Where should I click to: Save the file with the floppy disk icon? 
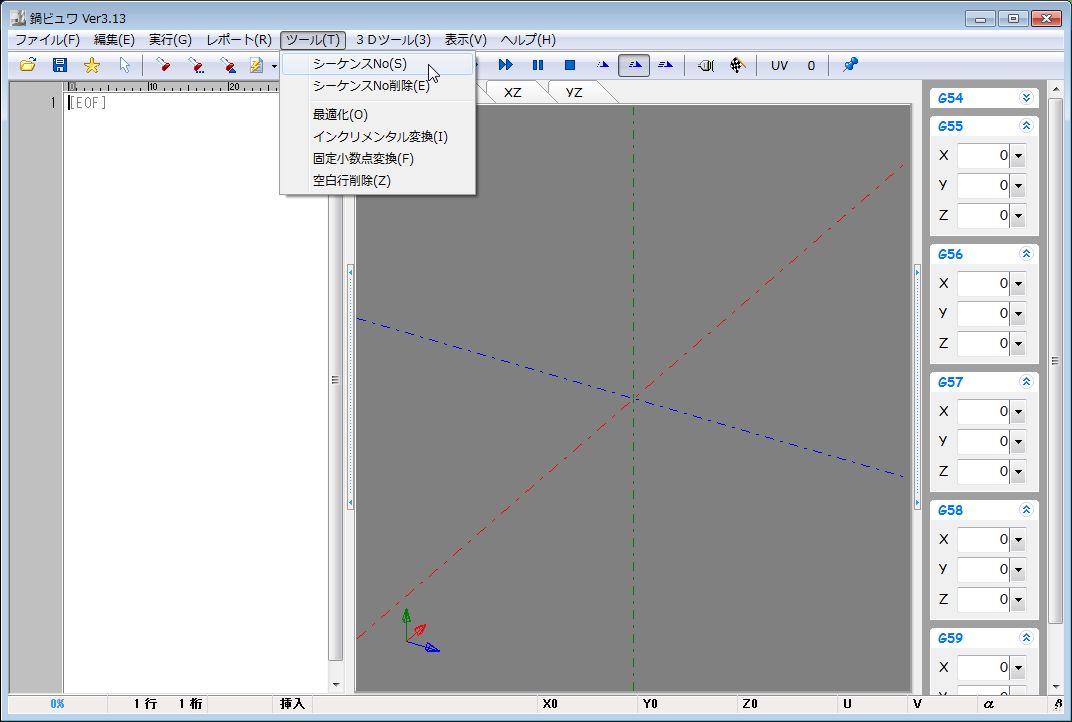59,65
